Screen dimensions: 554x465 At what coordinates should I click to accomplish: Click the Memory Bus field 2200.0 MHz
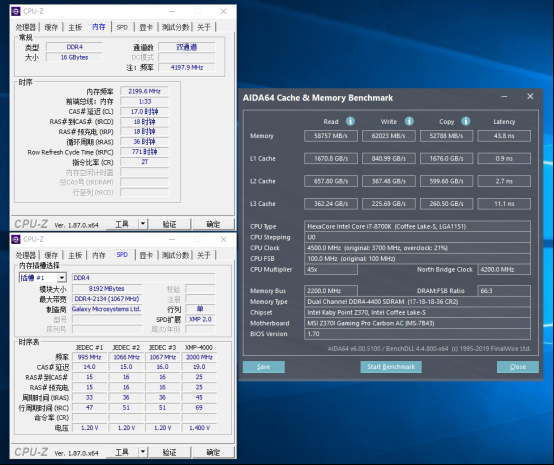click(x=331, y=291)
